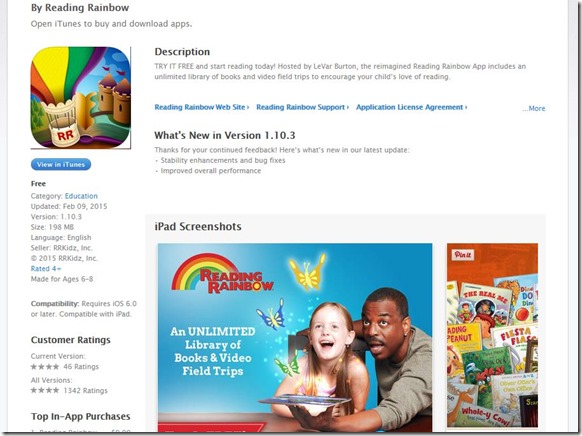The width and height of the screenshot is (582, 436).
Task: Click the 'Made for Ages 6-8' text
Action: (x=62, y=279)
